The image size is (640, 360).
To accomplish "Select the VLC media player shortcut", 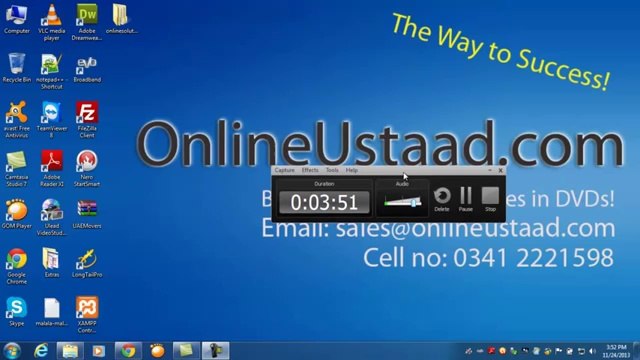I will (51, 22).
